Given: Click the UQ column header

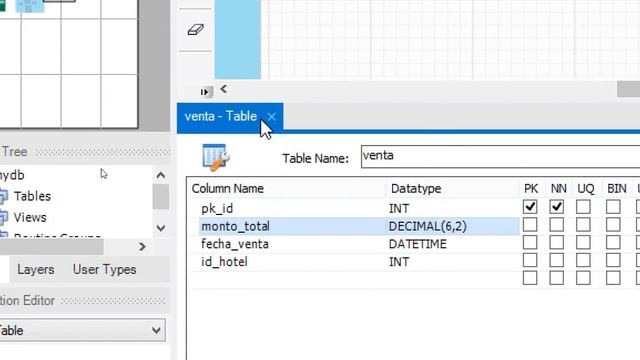Looking at the screenshot, I should pyautogui.click(x=585, y=189).
